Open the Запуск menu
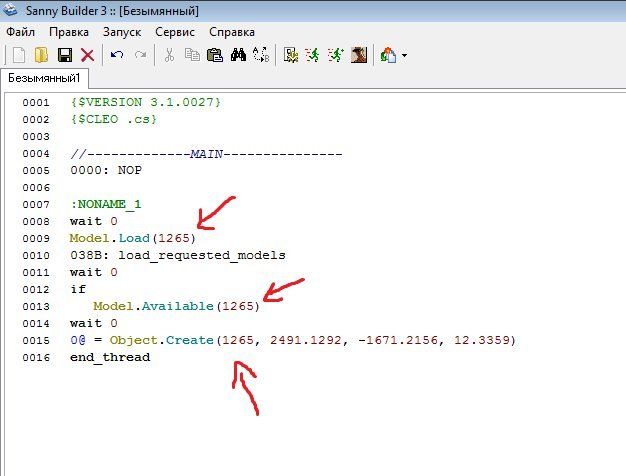This screenshot has width=626, height=476. point(122,32)
